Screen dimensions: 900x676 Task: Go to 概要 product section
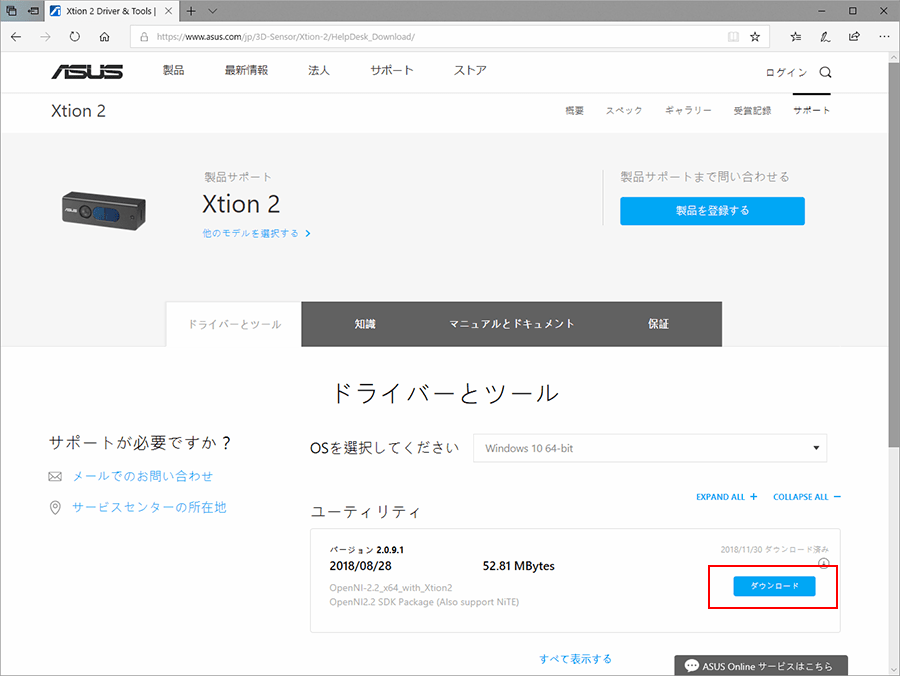(x=575, y=110)
